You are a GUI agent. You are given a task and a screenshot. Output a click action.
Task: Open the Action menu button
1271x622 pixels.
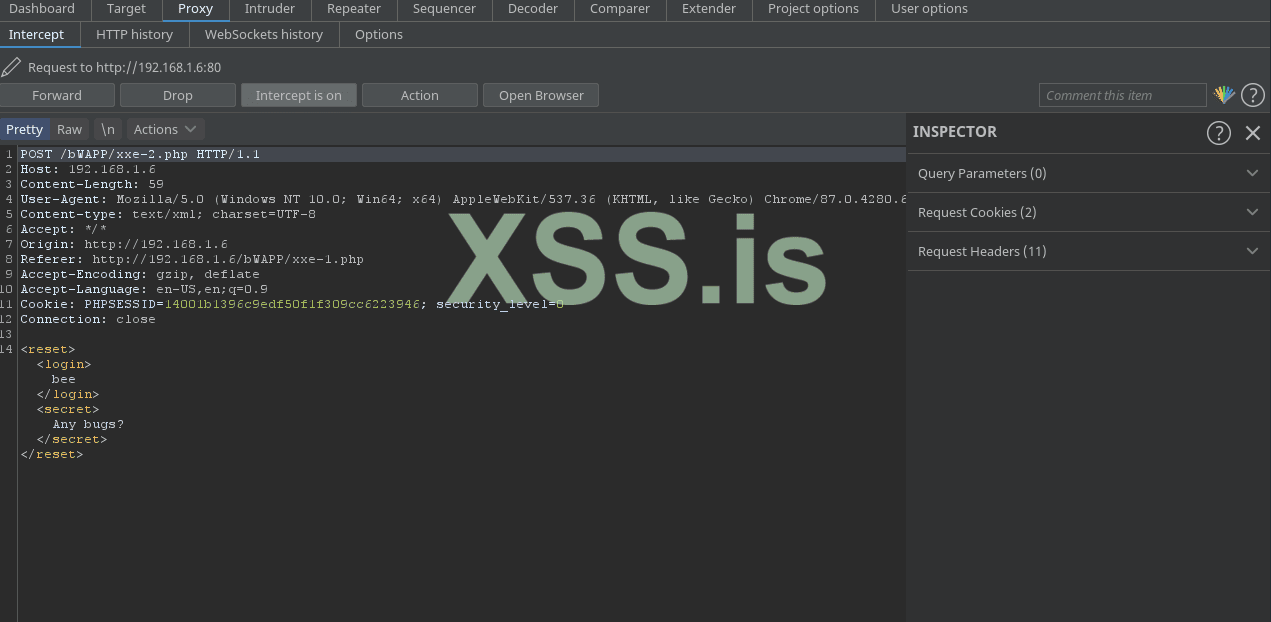(419, 95)
